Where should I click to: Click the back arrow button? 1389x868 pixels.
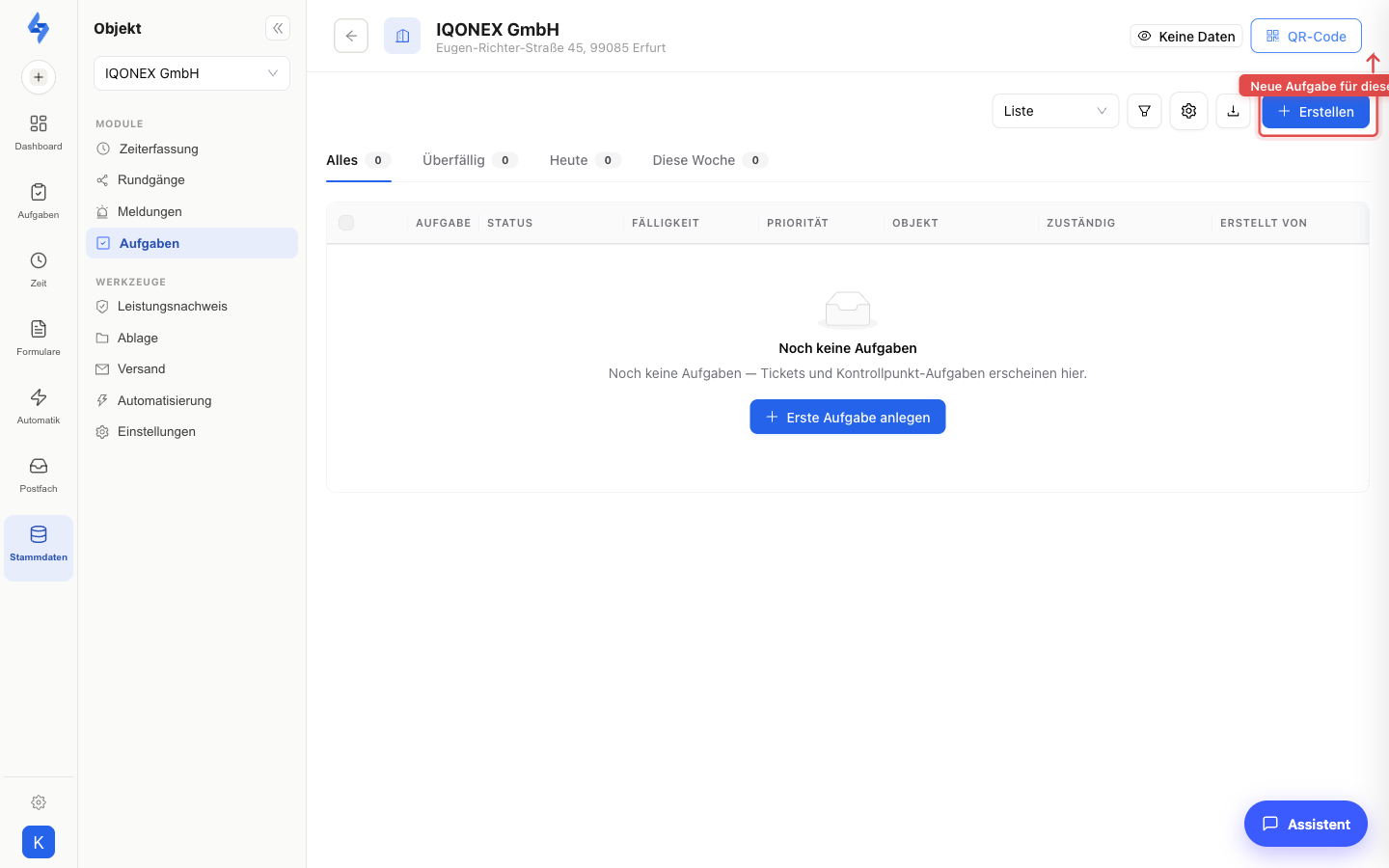click(351, 36)
